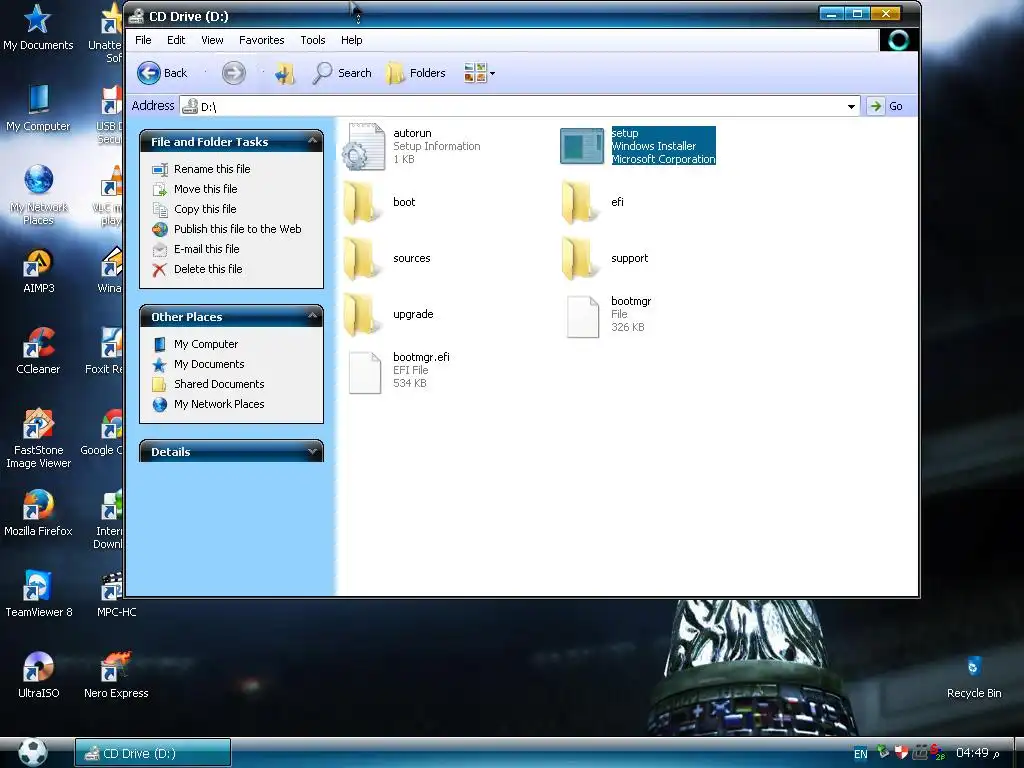Select the autorun setup information file

click(x=411, y=146)
